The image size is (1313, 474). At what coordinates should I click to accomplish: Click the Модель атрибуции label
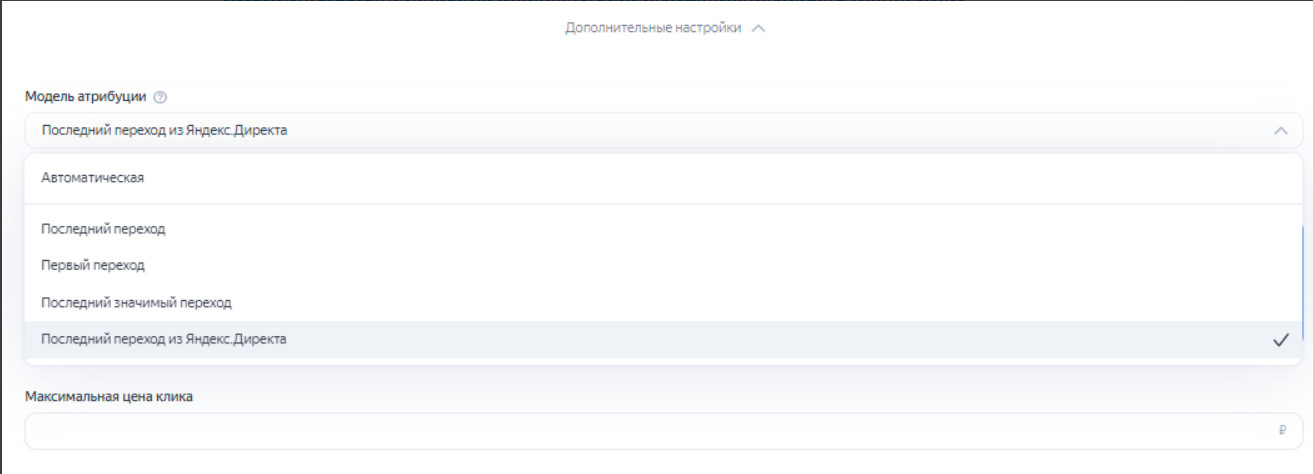tap(86, 97)
